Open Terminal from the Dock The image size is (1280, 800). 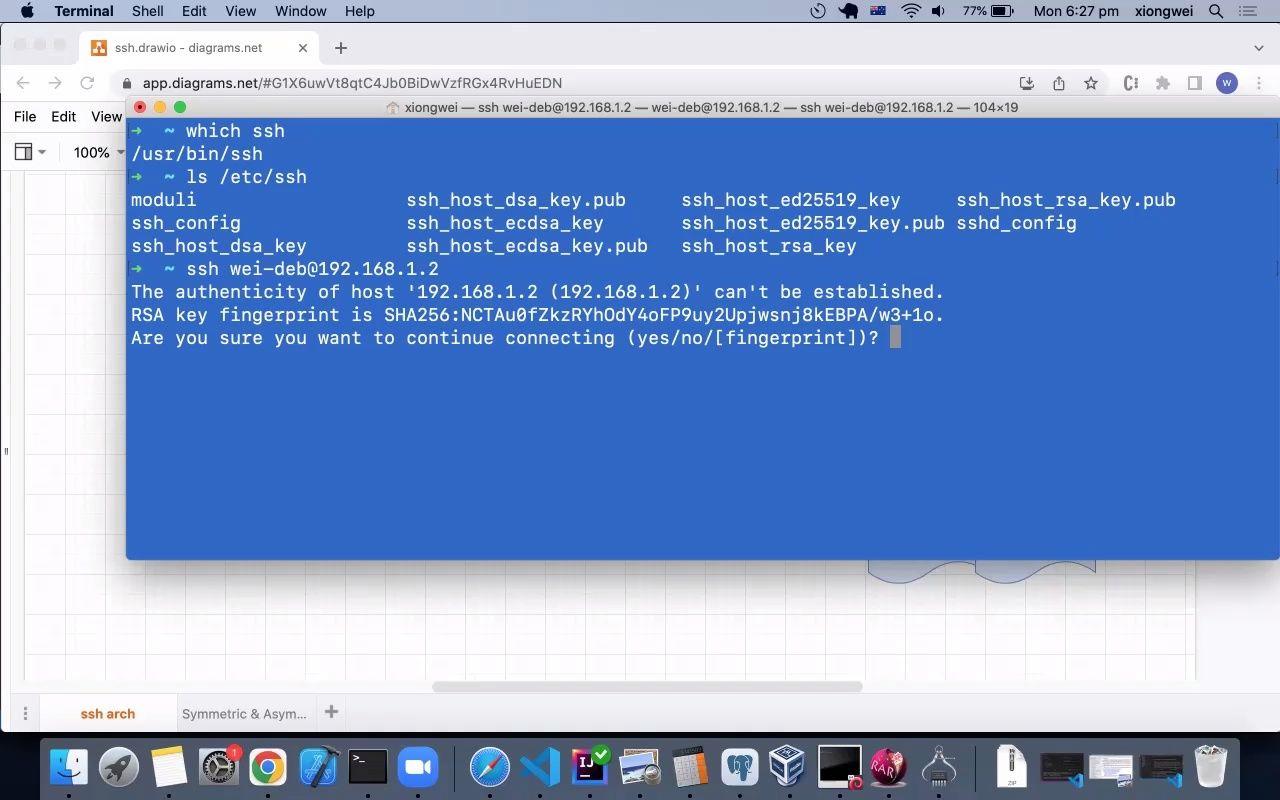click(x=368, y=767)
